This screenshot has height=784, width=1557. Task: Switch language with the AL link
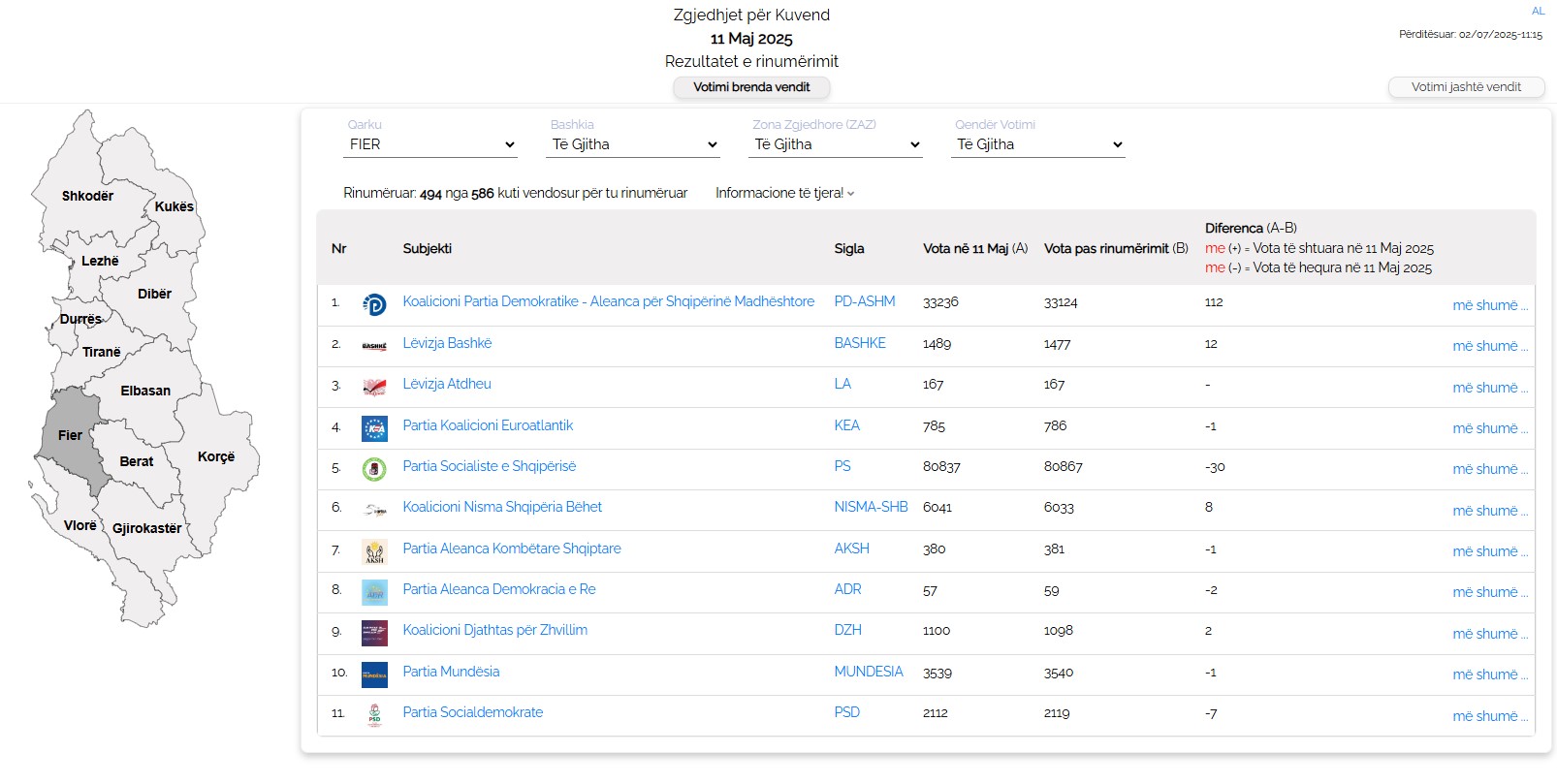1538,12
